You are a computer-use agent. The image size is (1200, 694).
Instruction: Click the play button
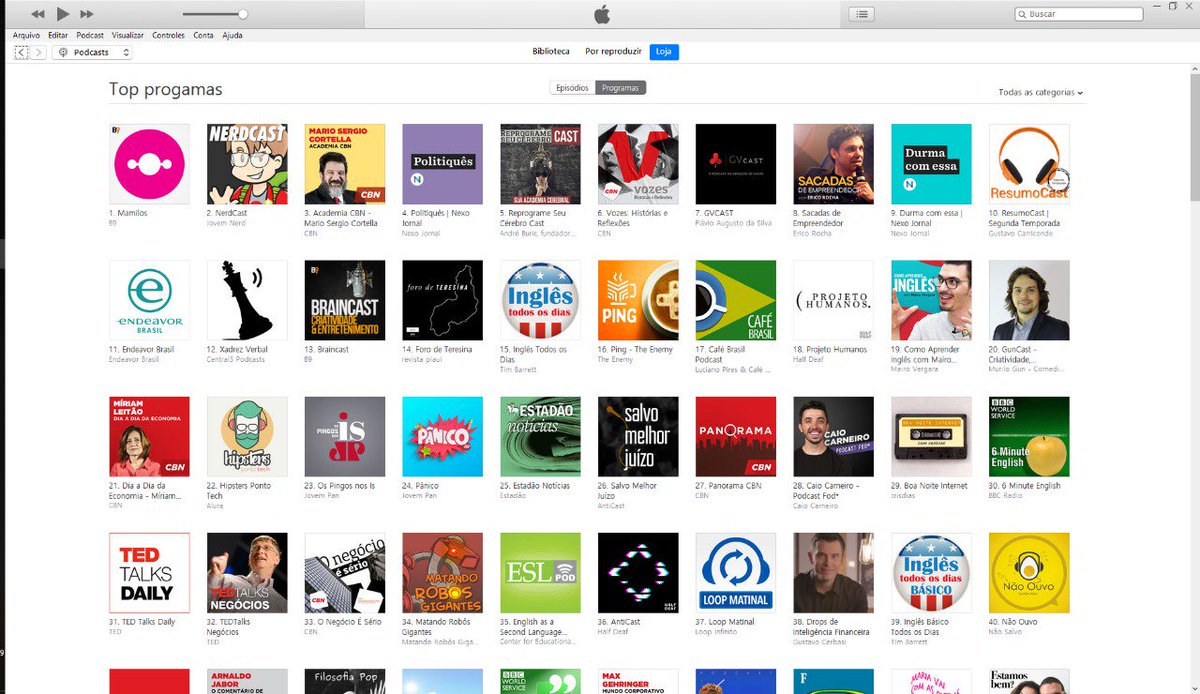pyautogui.click(x=63, y=14)
